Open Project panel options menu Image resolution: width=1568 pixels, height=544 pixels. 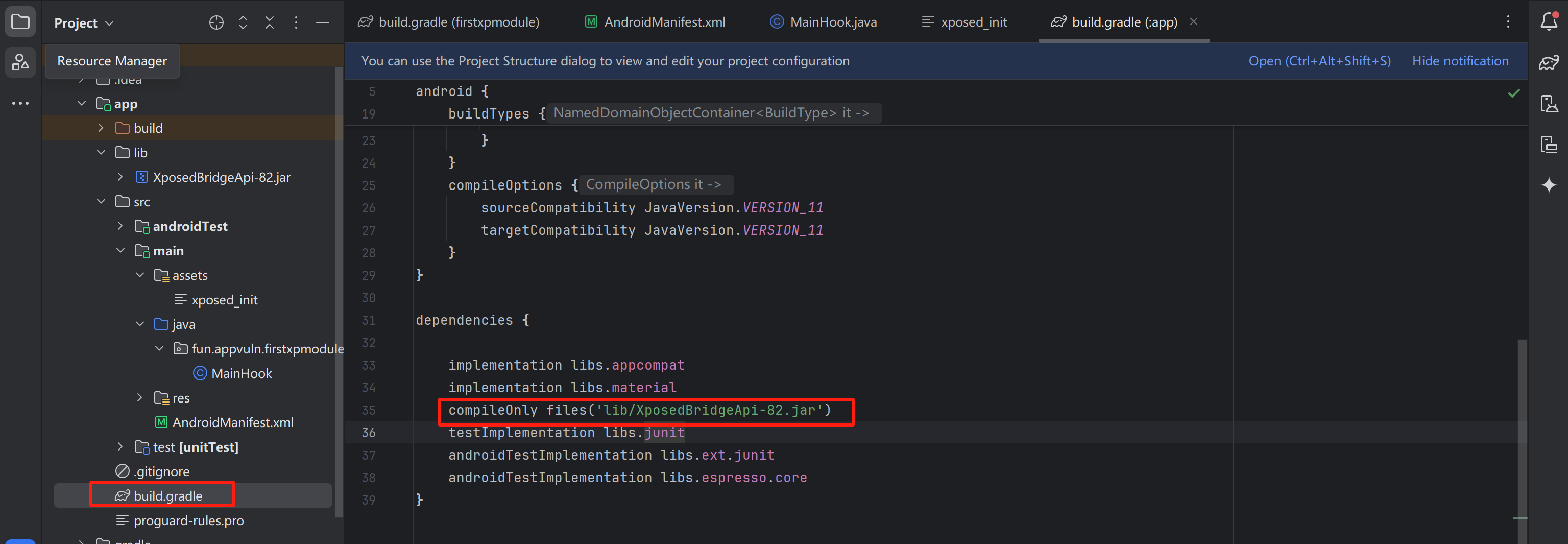296,23
